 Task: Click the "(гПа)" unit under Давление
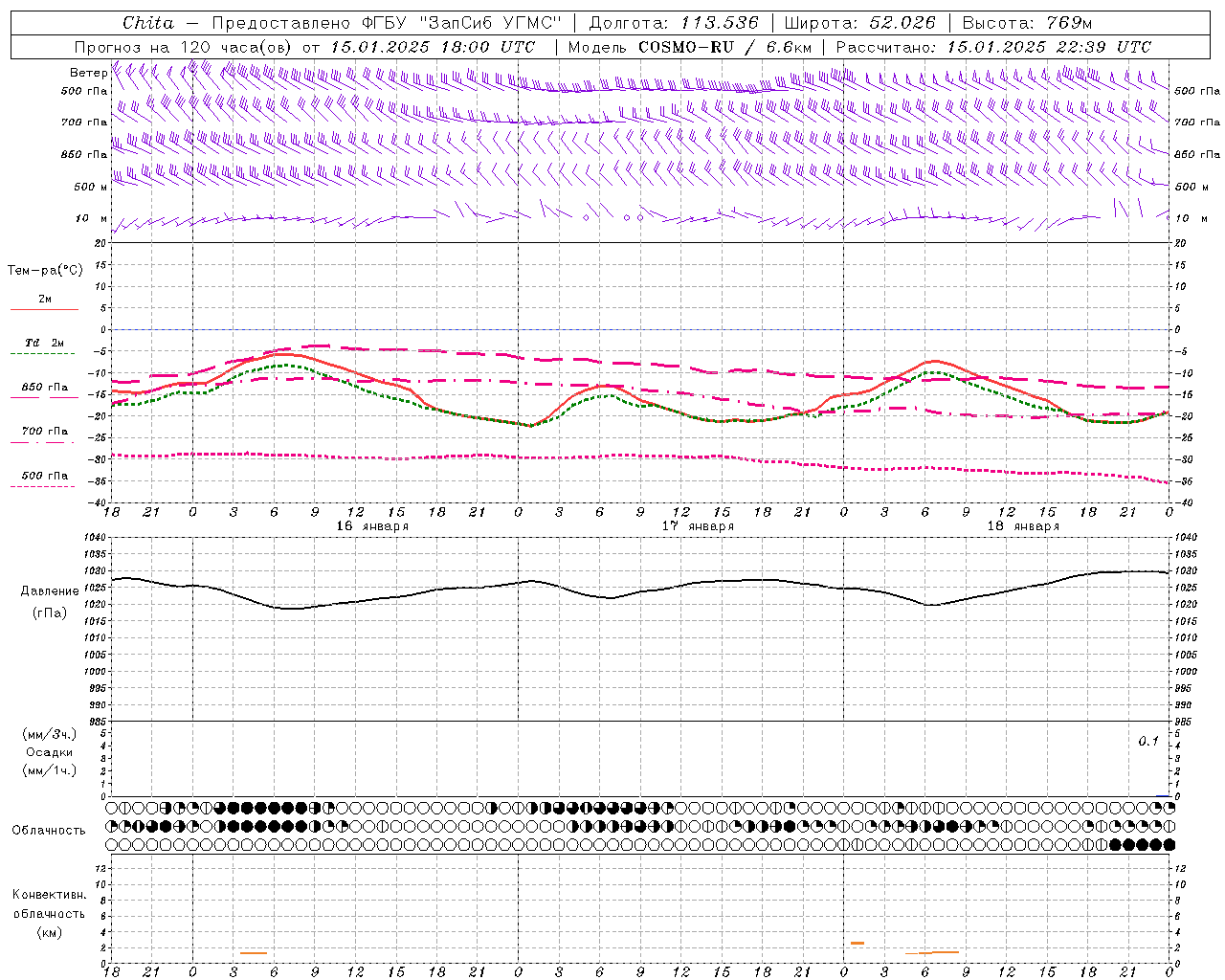50,613
